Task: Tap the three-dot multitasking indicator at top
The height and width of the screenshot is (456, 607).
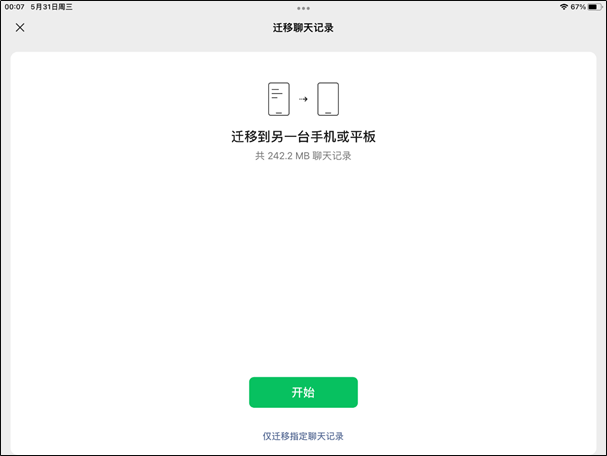Action: [303, 8]
